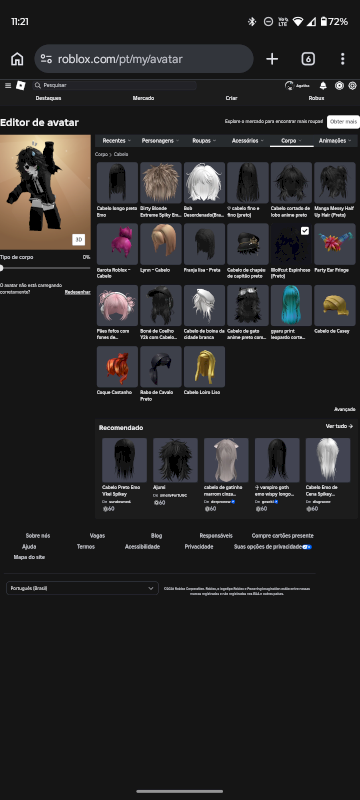
Task: Select Cabelo longo preto Emo hair
Action: point(117,183)
